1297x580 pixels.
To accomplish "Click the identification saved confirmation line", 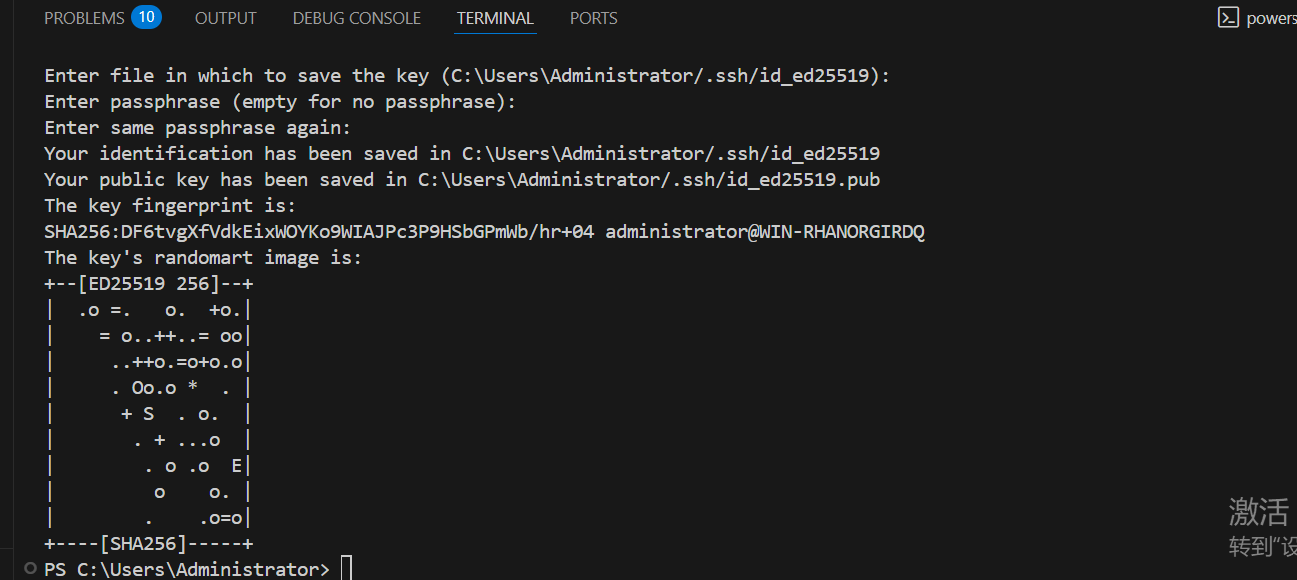I will (460, 153).
